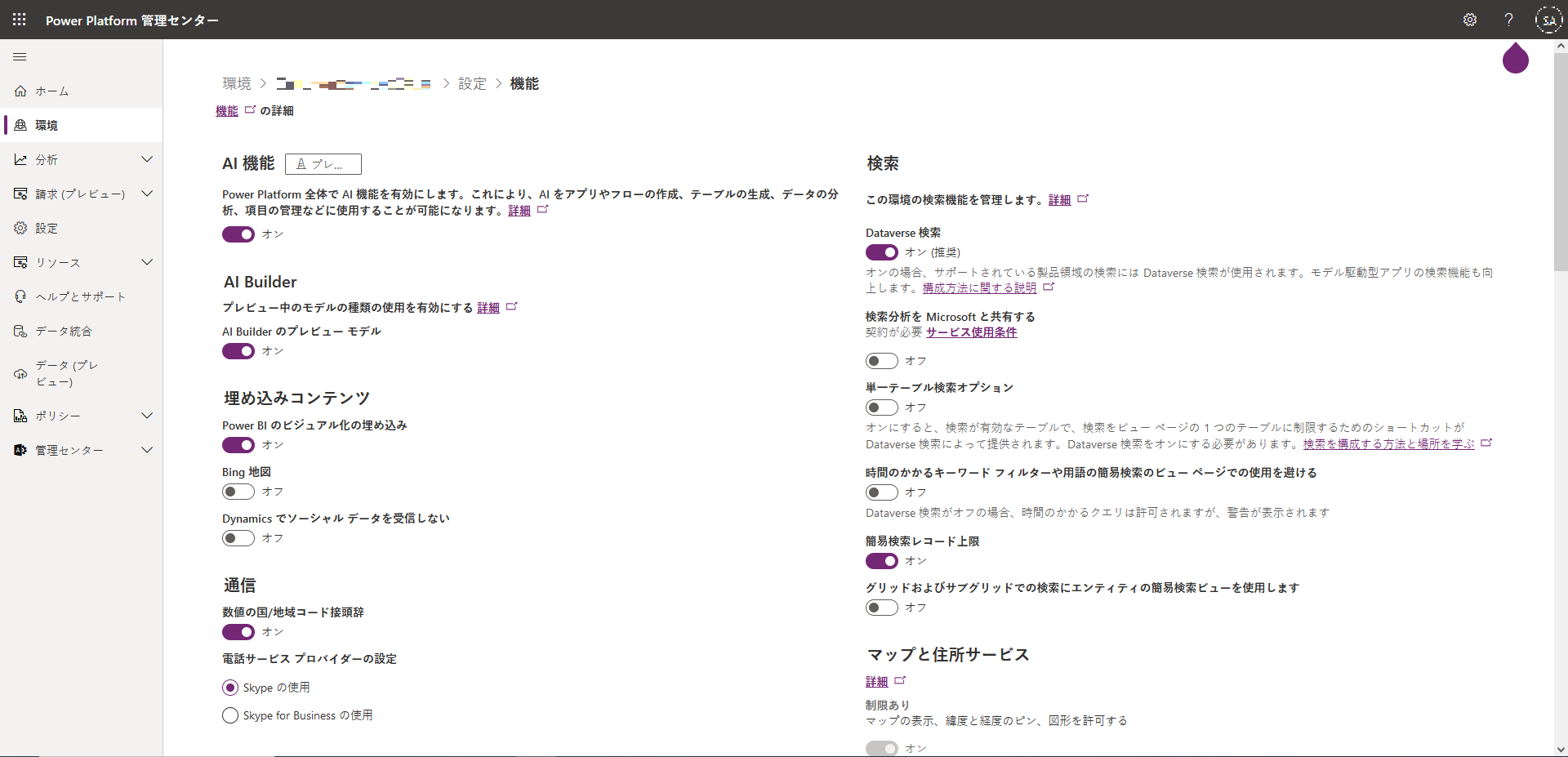
Task: Open the 機能 details link under breadcrumb
Action: pos(227,110)
